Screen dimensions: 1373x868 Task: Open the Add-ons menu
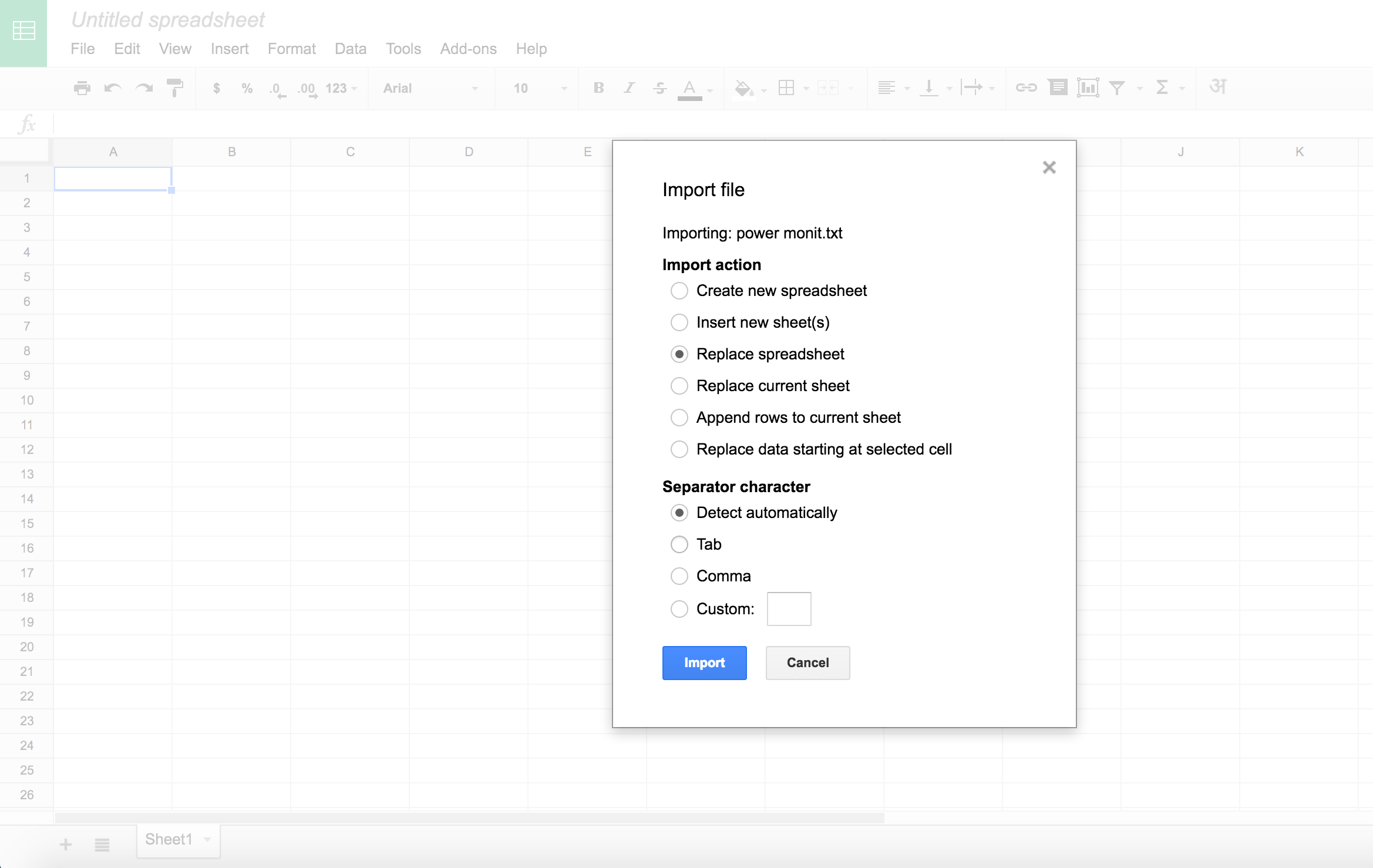[468, 49]
